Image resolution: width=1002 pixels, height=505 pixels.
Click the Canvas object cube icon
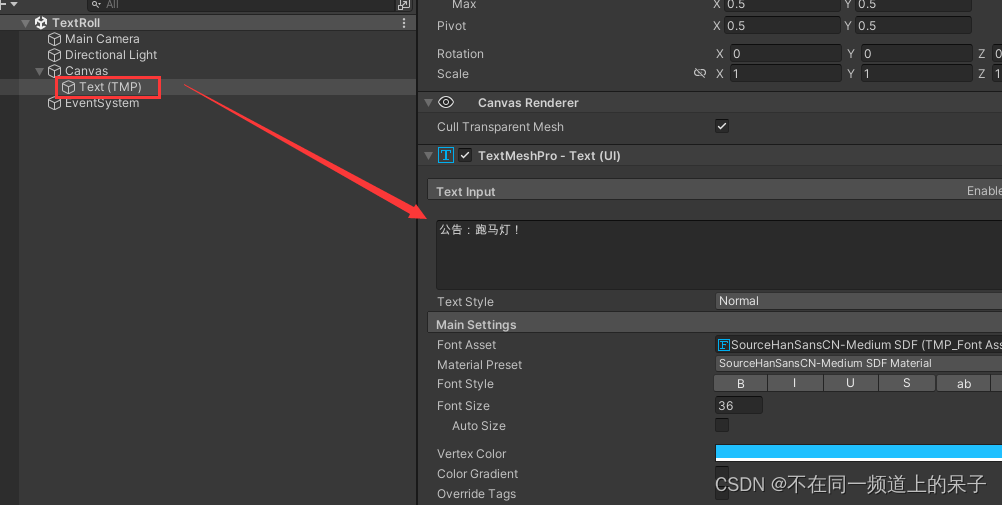coord(55,71)
